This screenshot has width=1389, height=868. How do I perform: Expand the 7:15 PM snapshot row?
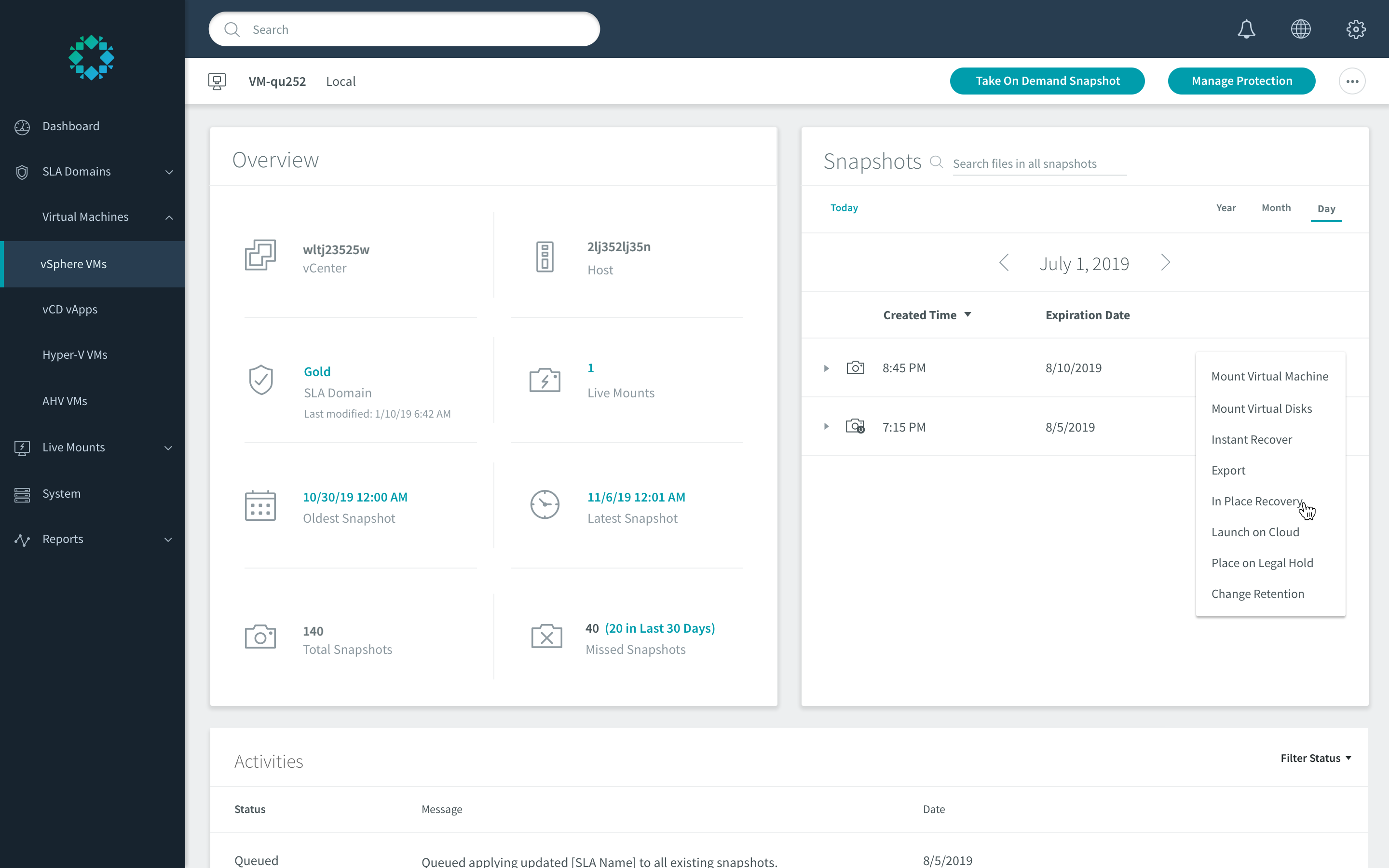(827, 427)
